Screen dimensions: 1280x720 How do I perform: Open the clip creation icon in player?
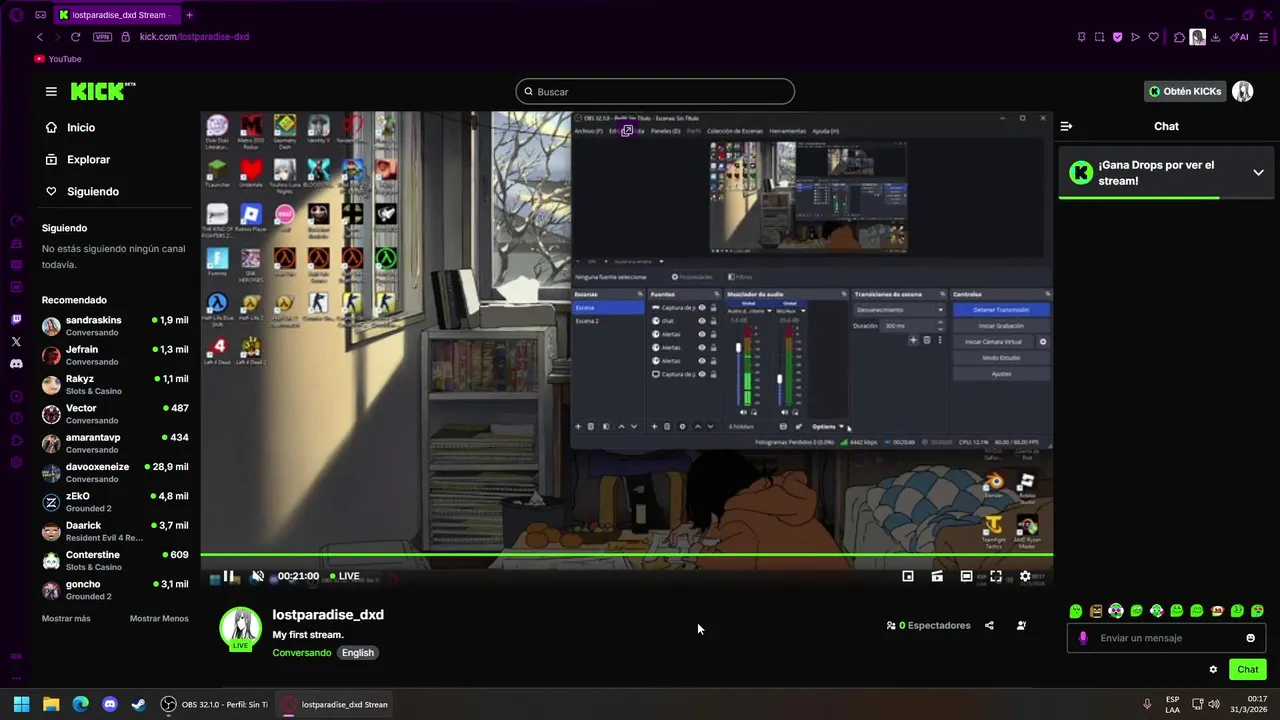937,576
